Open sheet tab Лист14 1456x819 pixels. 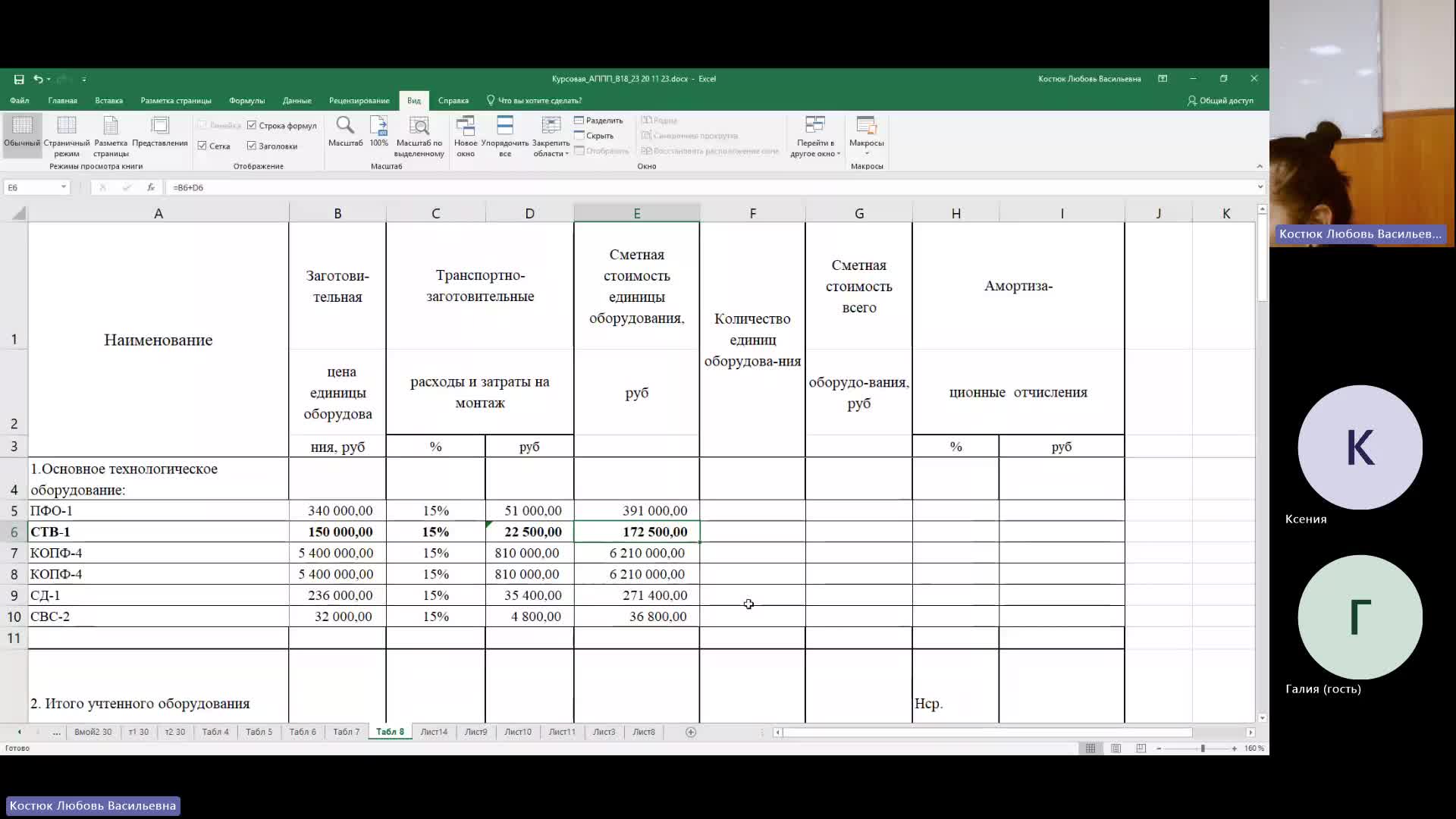(434, 732)
